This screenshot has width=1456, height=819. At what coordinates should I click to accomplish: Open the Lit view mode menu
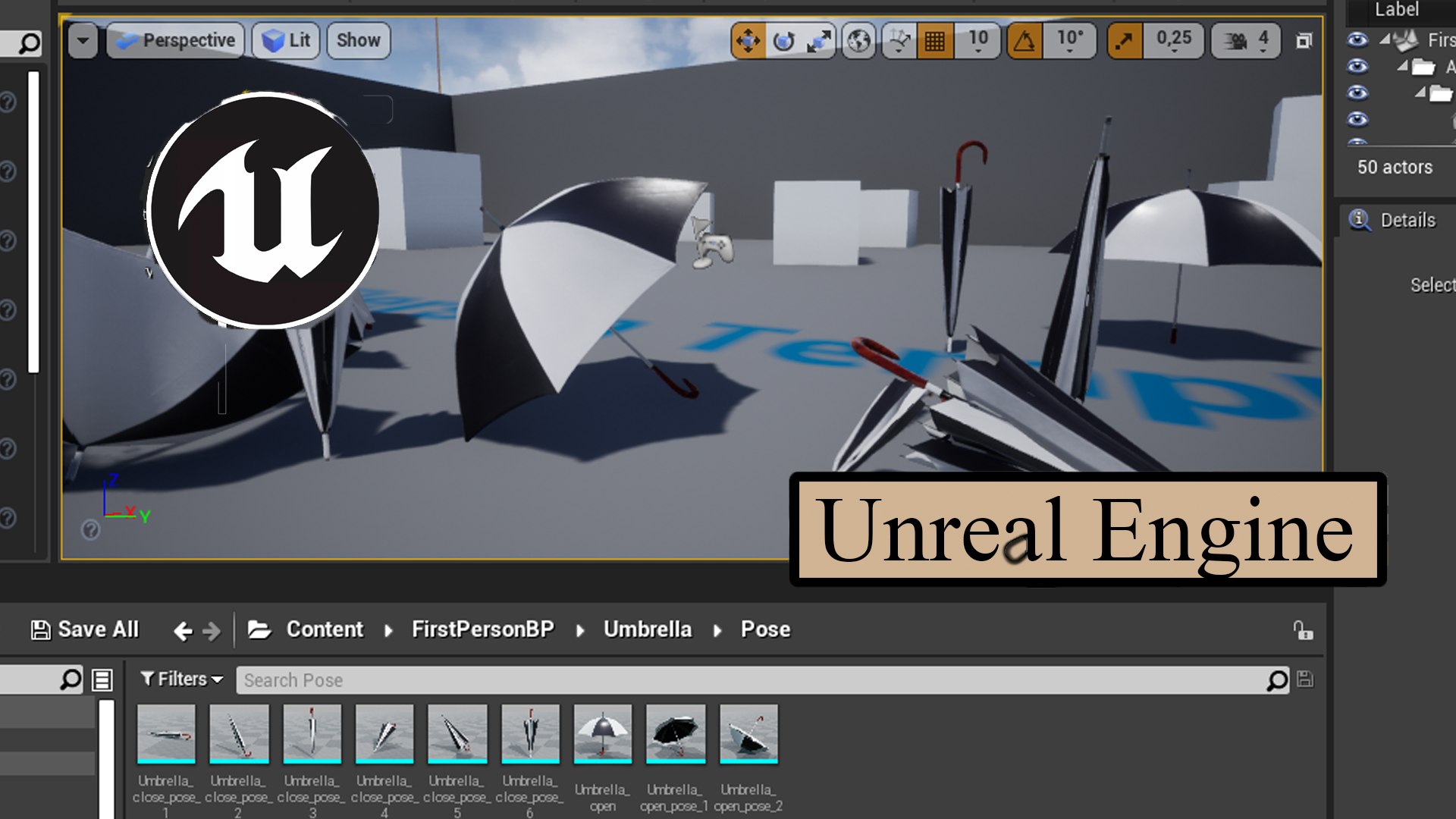point(286,40)
